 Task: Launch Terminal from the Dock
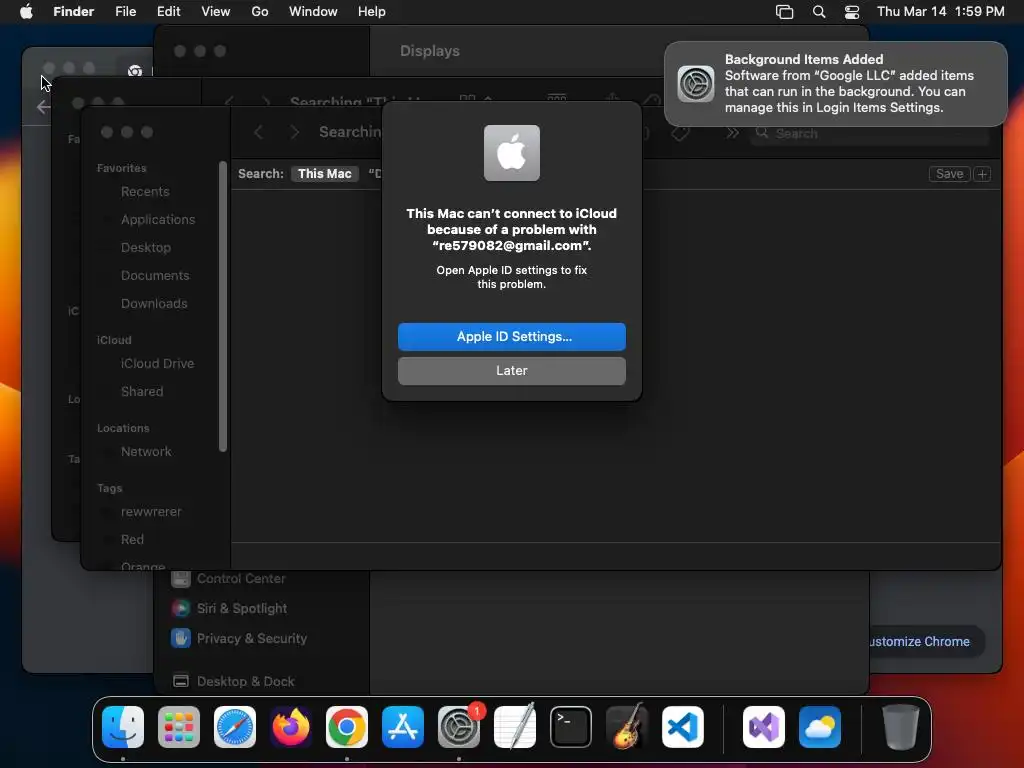tap(571, 727)
